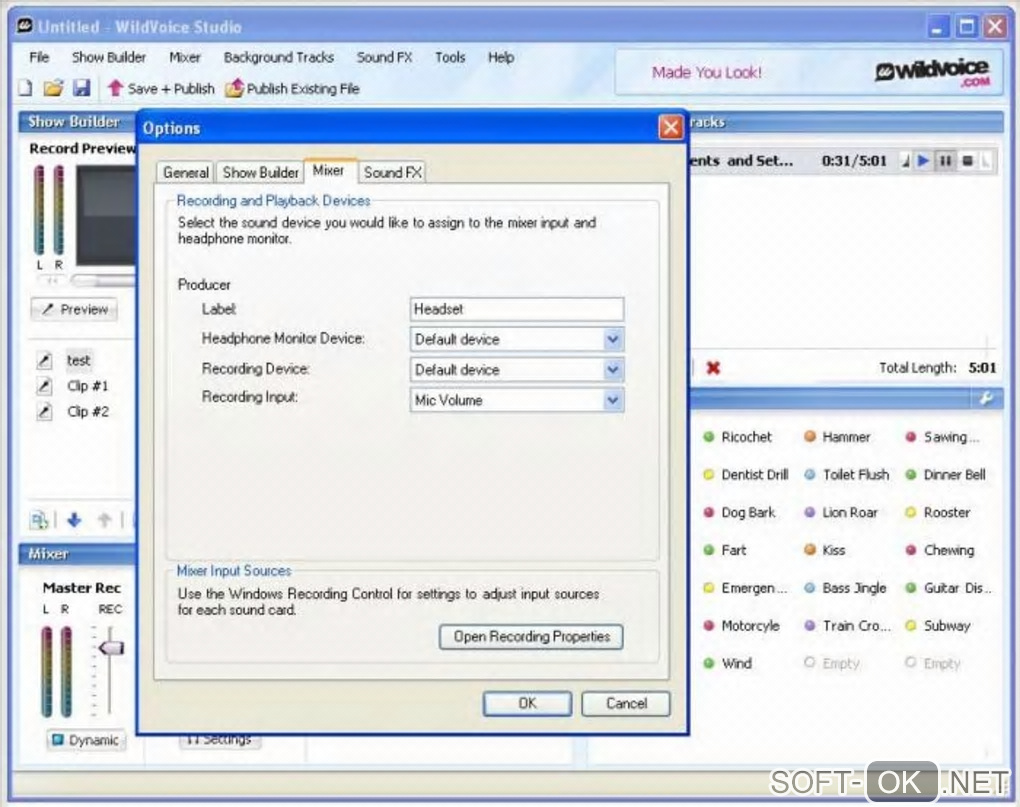Create a new file from the toolbar

click(x=25, y=88)
